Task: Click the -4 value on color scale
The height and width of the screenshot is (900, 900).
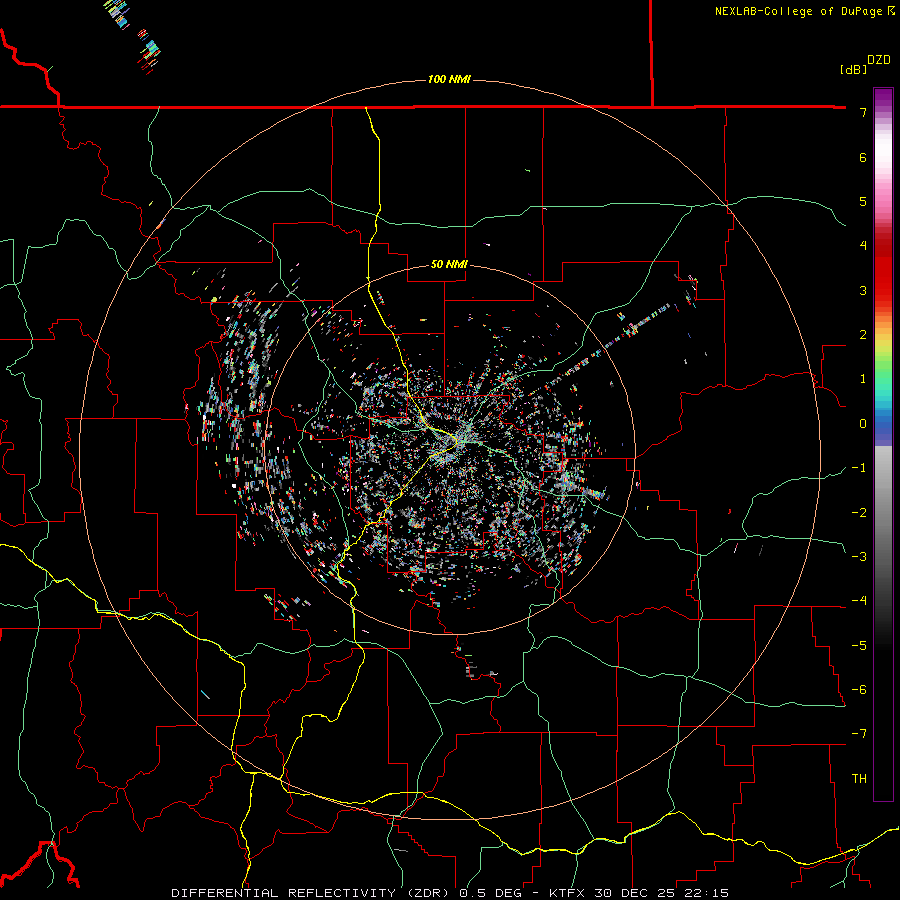Action: 859,601
